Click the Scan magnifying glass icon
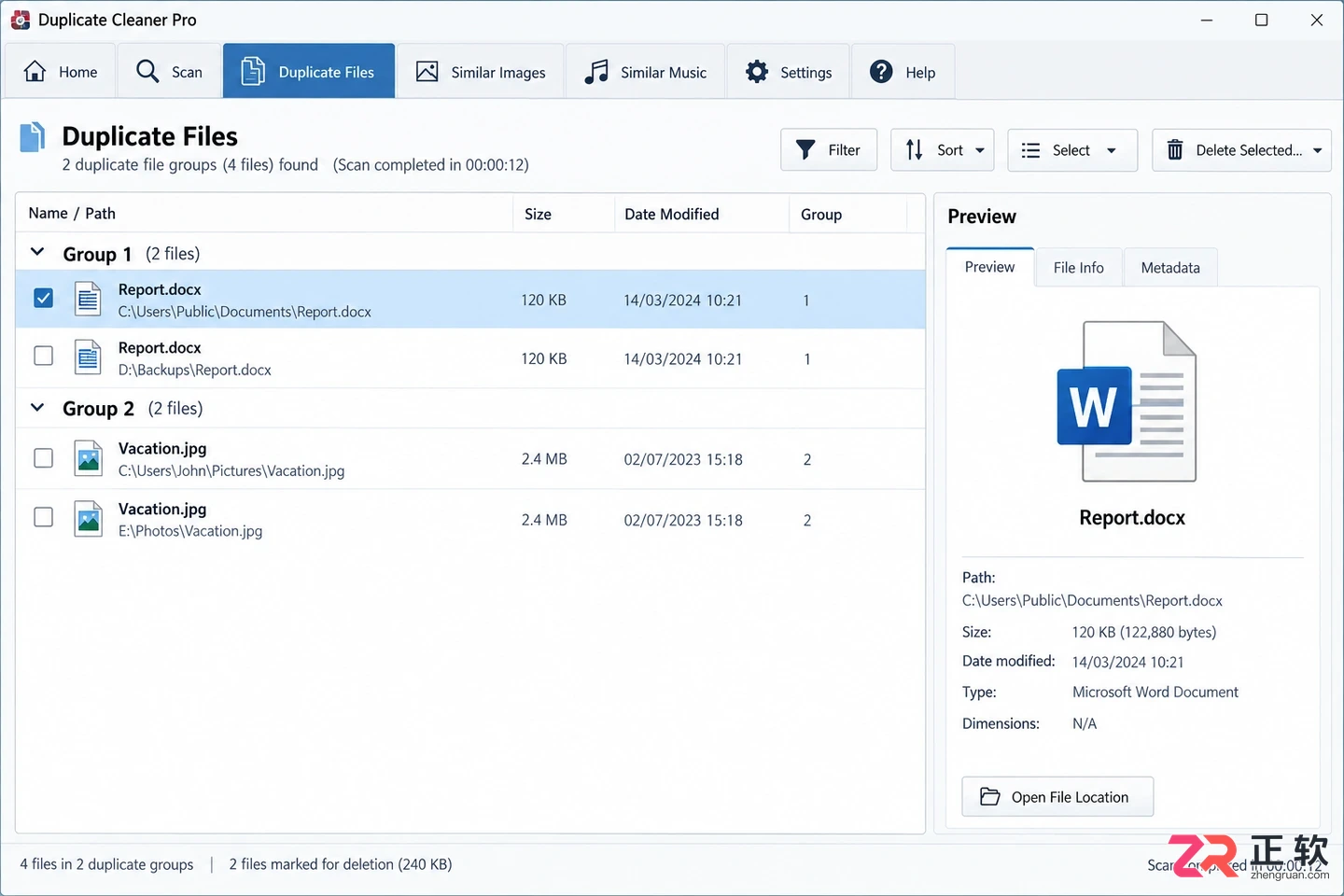1344x896 pixels. pyautogui.click(x=147, y=72)
